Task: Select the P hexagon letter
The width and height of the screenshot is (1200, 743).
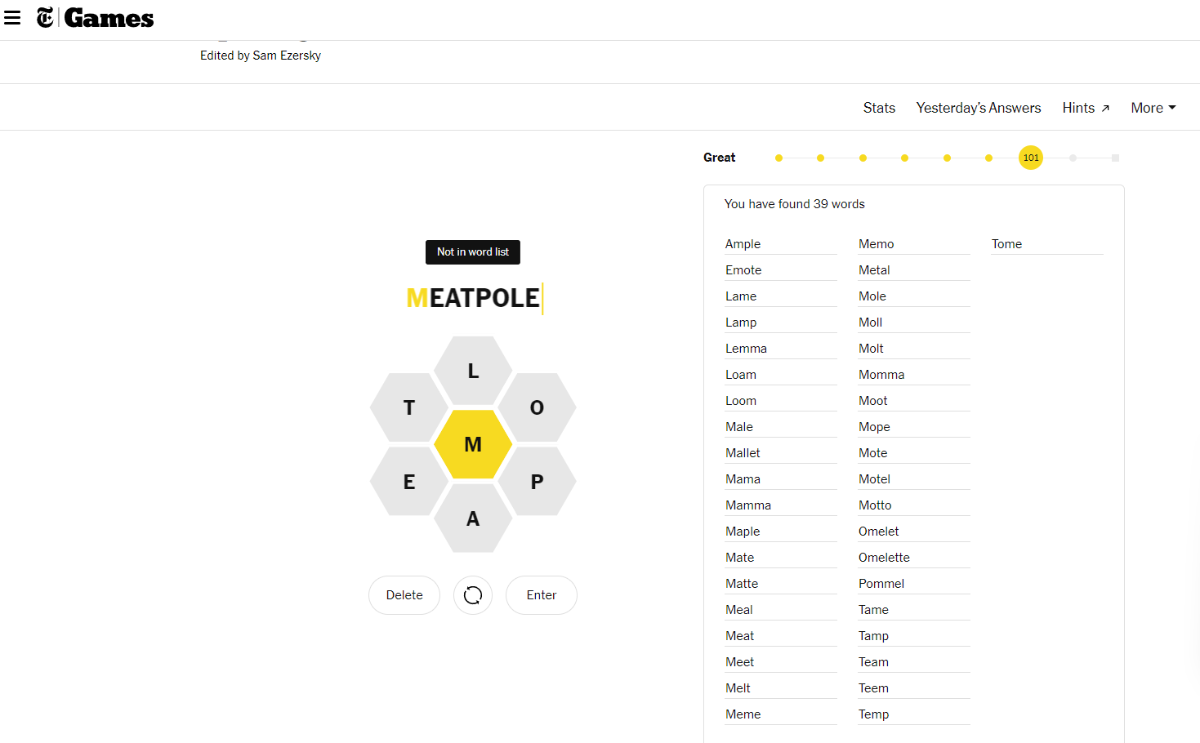Action: pyautogui.click(x=537, y=482)
